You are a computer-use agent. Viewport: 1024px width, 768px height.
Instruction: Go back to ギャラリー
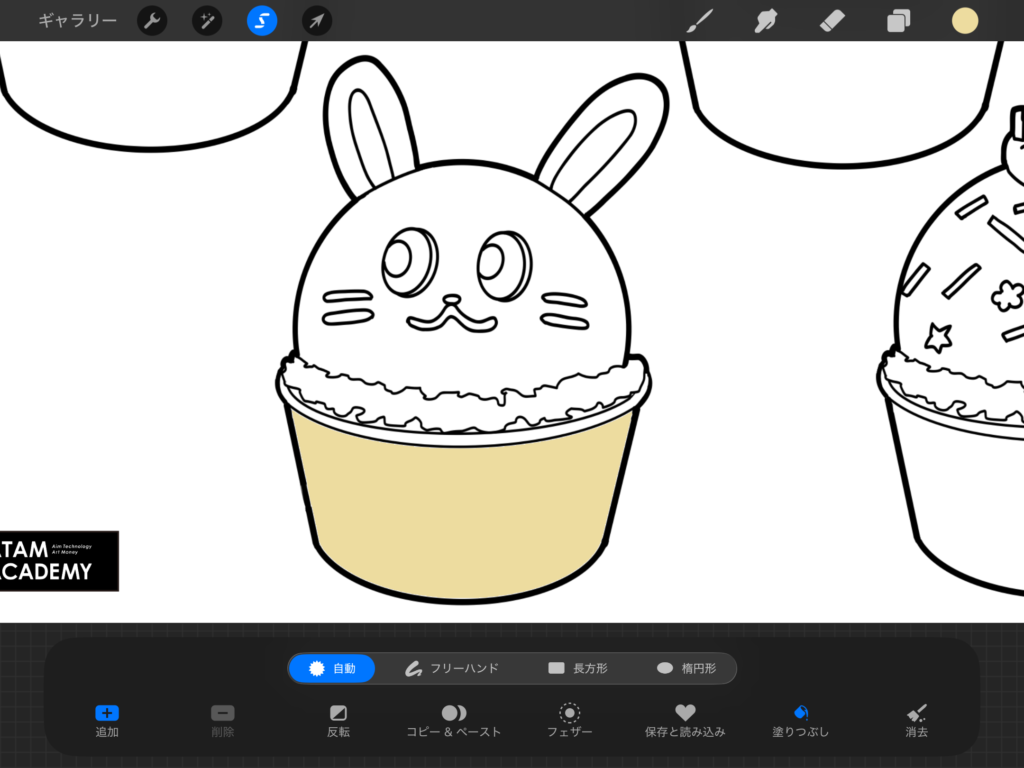pyautogui.click(x=77, y=20)
